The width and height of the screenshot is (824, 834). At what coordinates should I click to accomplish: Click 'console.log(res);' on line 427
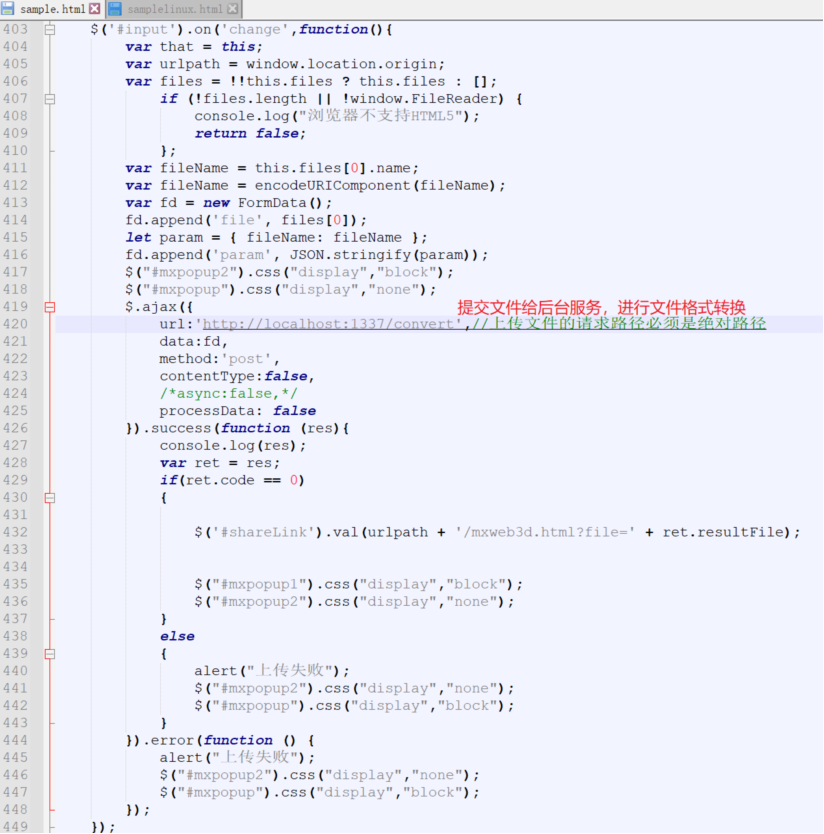233,446
